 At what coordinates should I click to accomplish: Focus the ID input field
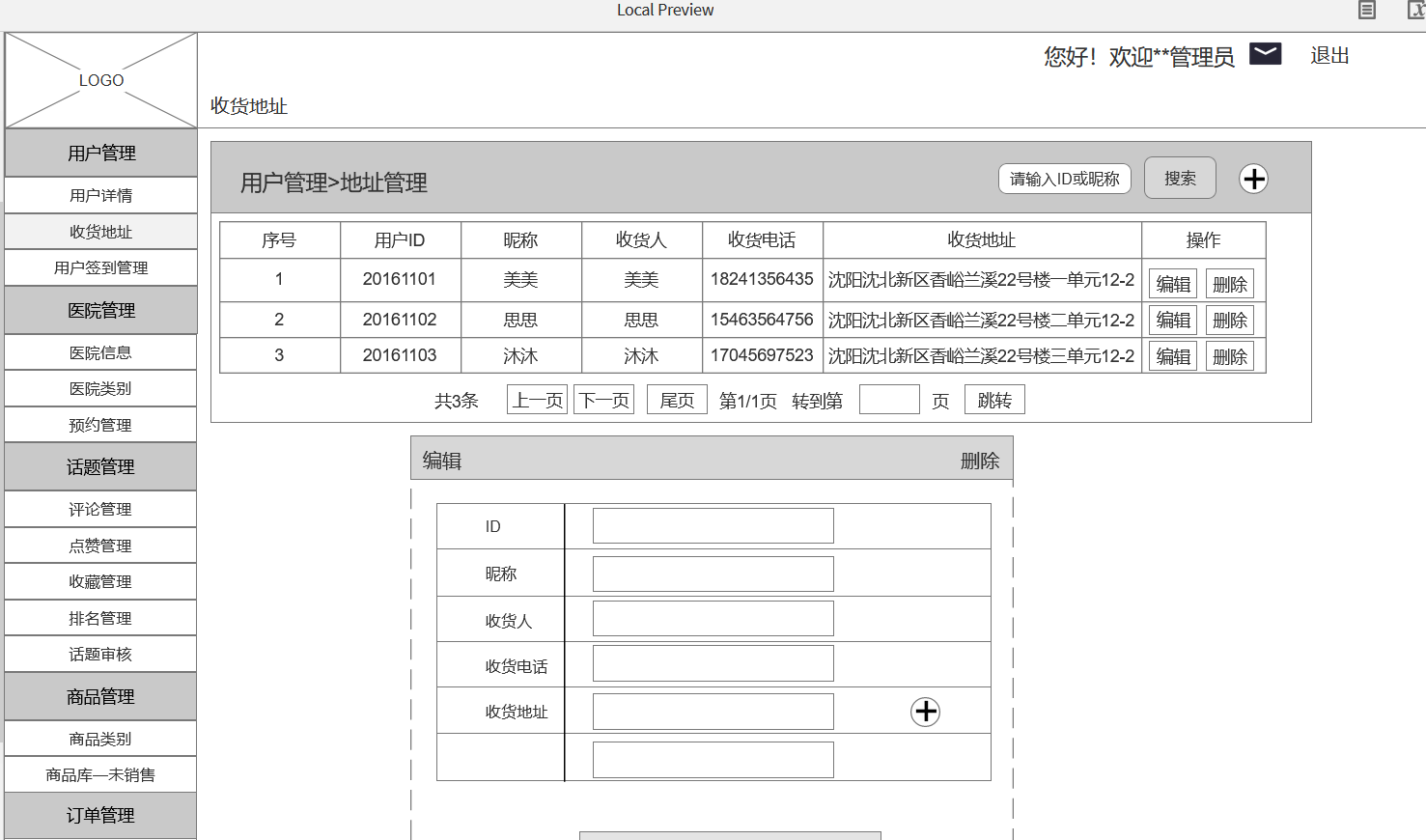tap(713, 526)
